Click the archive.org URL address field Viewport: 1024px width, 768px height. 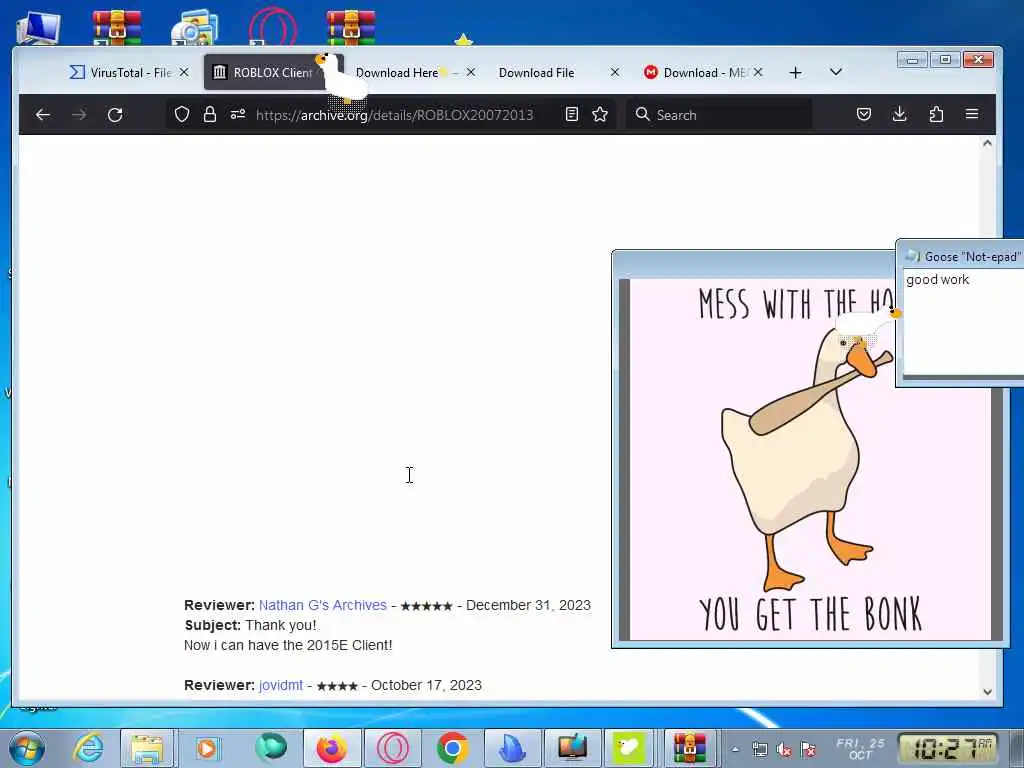(394, 115)
